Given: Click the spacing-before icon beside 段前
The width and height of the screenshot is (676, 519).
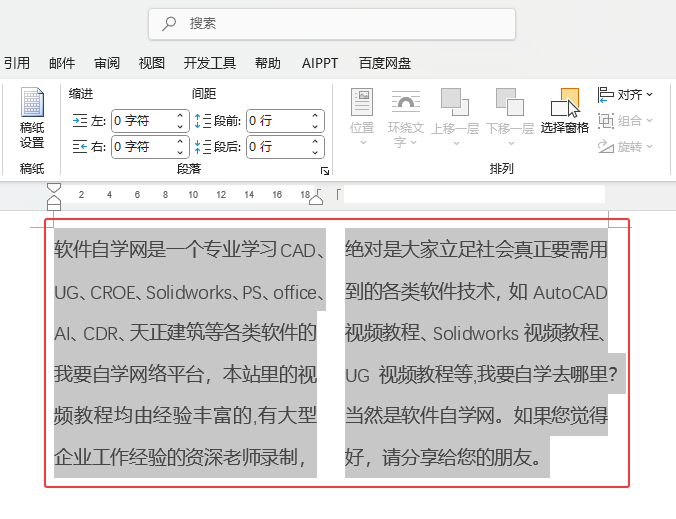Looking at the screenshot, I should 203,121.
